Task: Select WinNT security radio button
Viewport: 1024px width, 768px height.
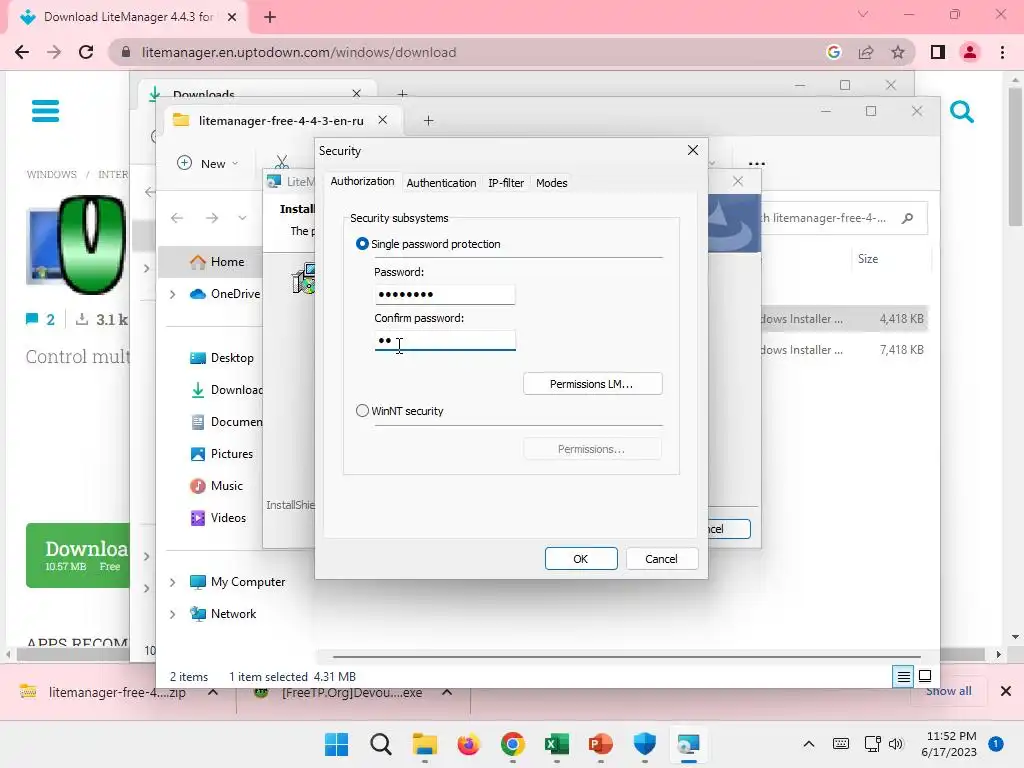Action: 362,411
